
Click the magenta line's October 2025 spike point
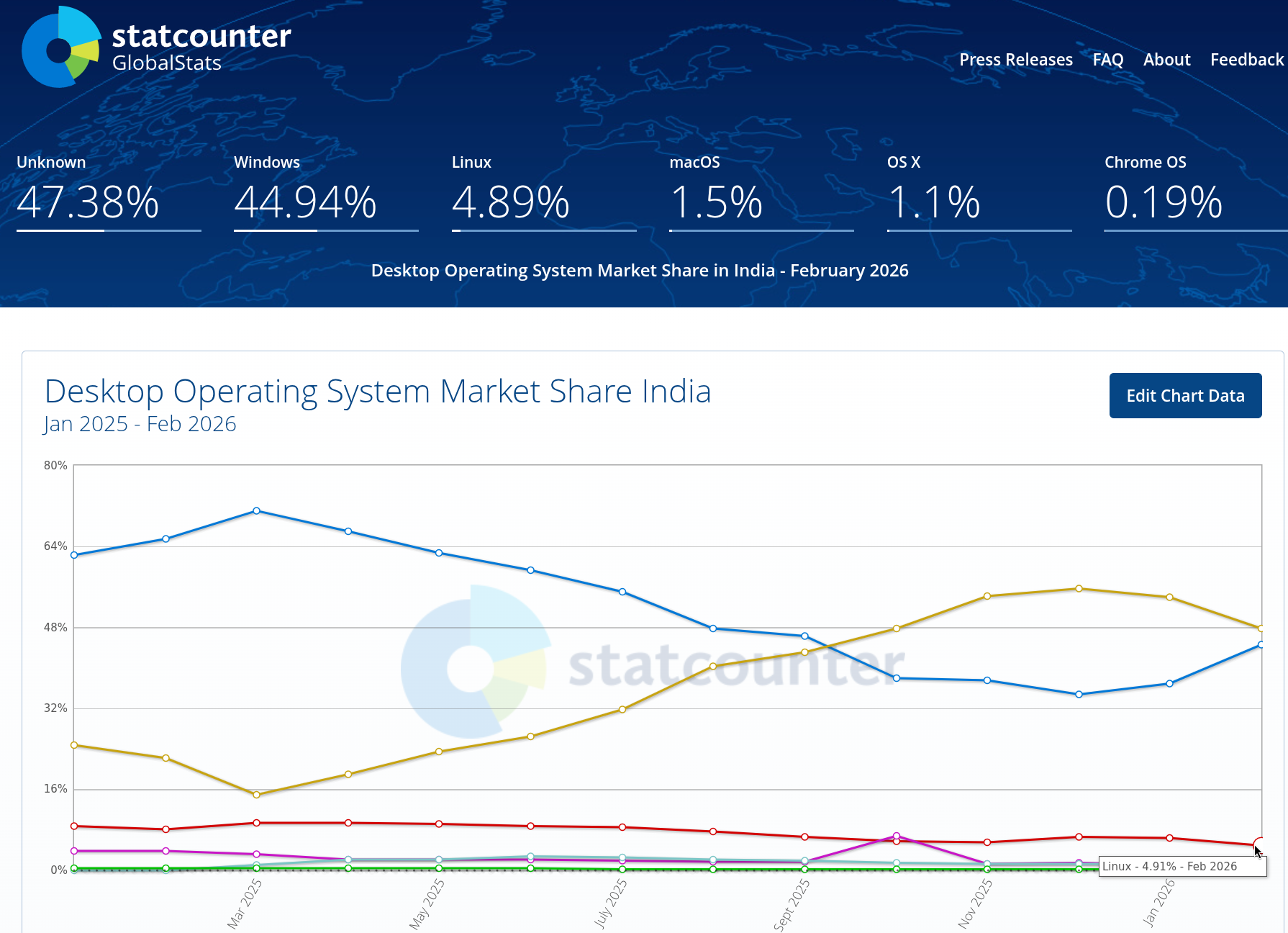pyautogui.click(x=897, y=836)
